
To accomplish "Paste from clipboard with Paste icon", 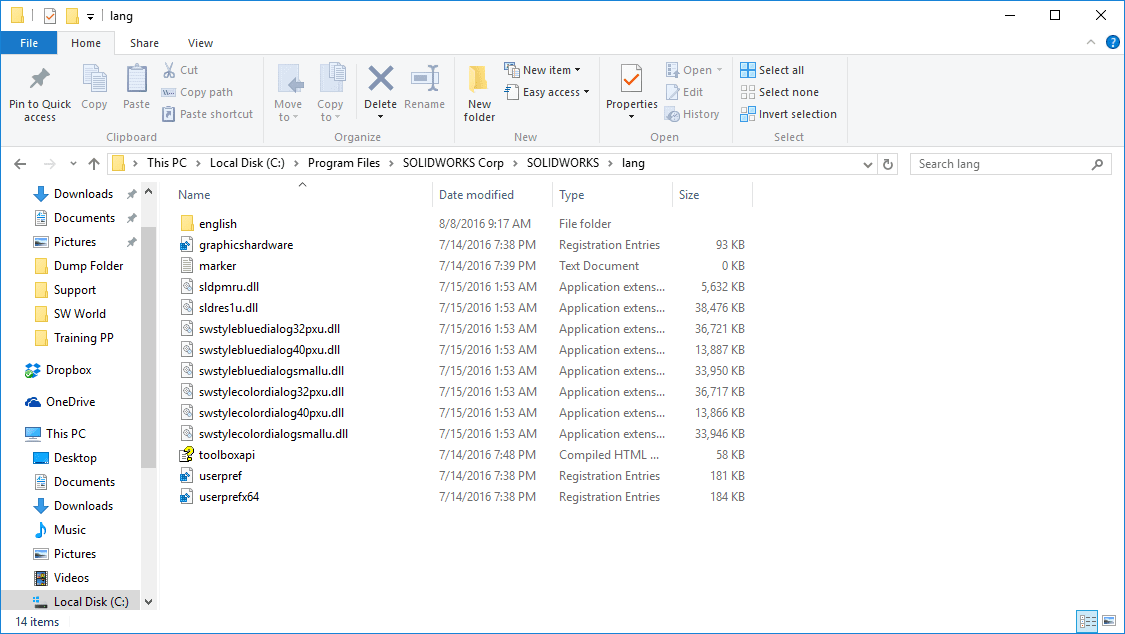I will coord(136,90).
